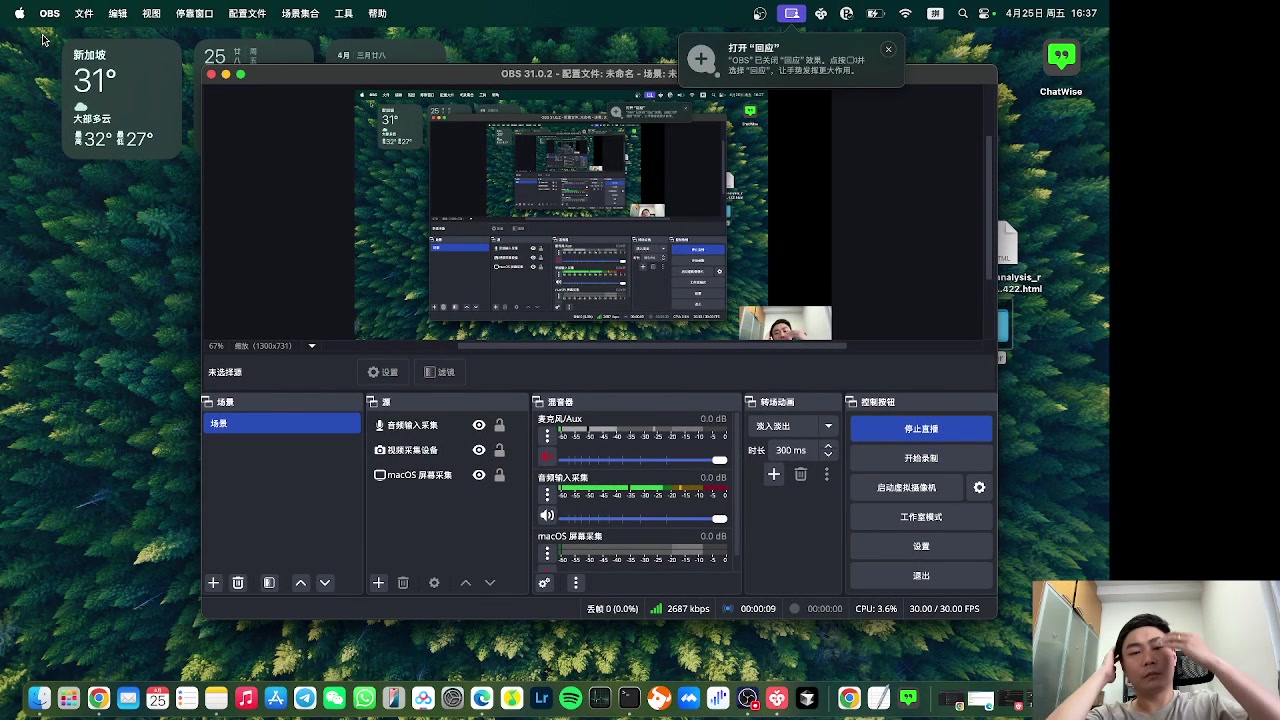The height and width of the screenshot is (720, 1280).
Task: Open Finder from the dock
Action: point(39,698)
